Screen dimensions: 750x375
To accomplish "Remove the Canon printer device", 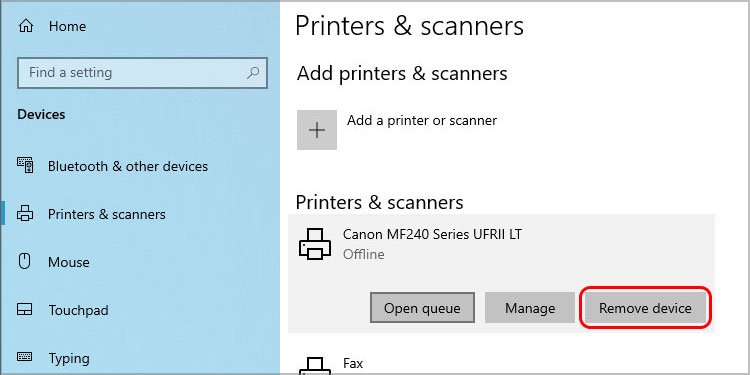I will coord(645,308).
